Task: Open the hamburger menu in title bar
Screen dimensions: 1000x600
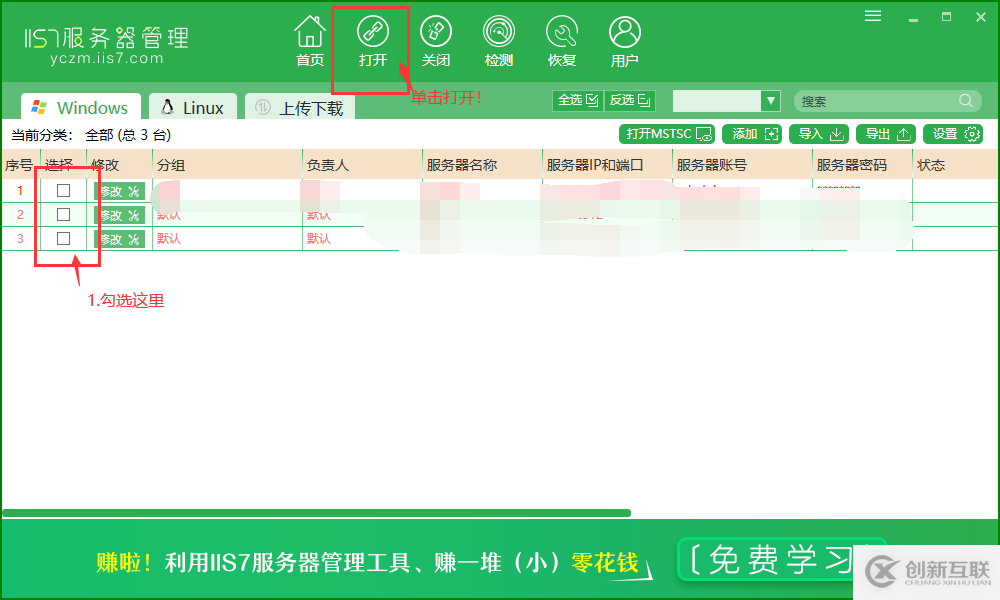Action: tap(873, 16)
